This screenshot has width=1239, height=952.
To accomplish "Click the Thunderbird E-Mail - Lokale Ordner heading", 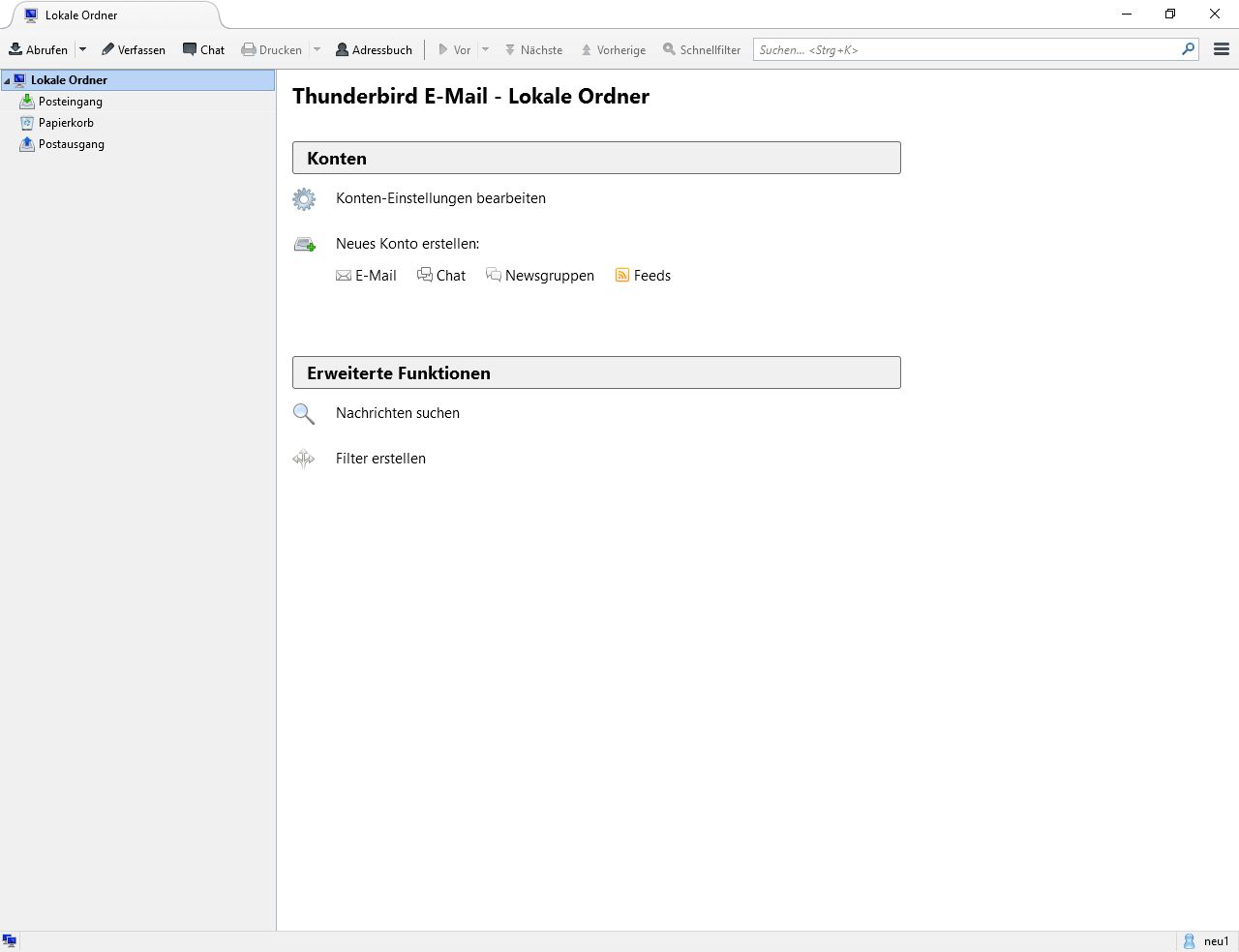I will [x=470, y=96].
